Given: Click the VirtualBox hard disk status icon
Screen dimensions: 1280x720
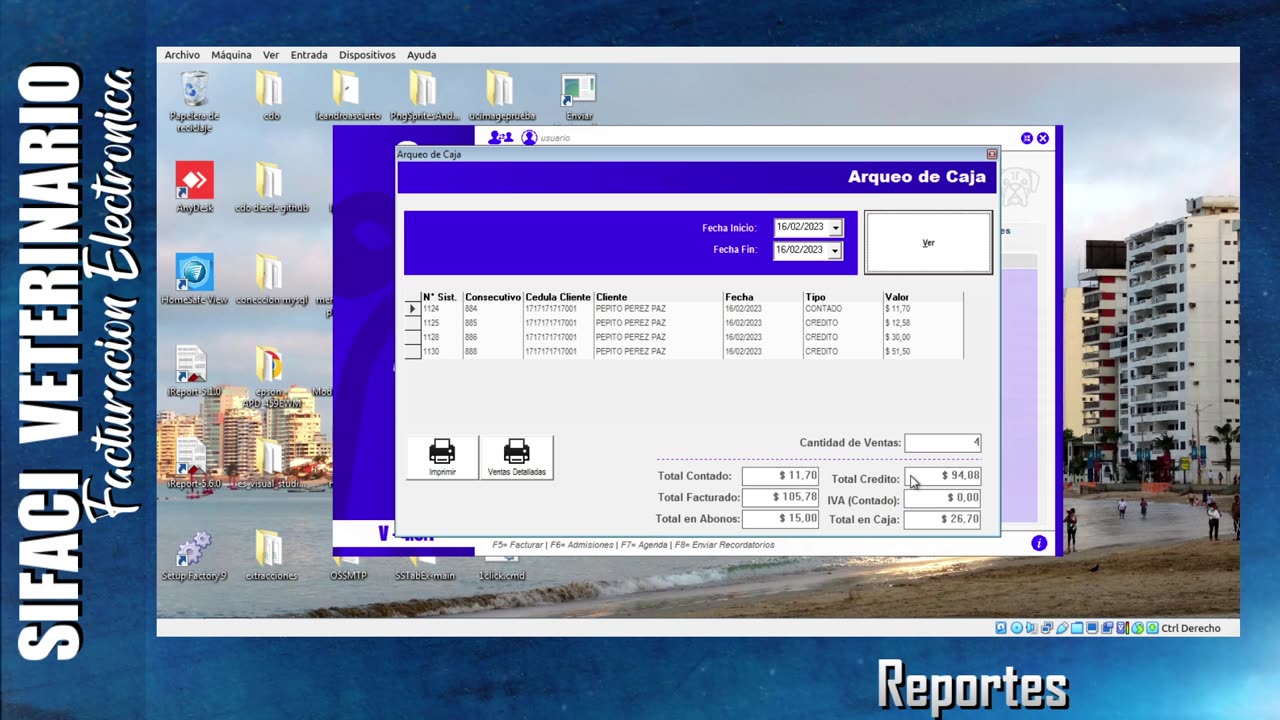Looking at the screenshot, I should tap(1001, 628).
